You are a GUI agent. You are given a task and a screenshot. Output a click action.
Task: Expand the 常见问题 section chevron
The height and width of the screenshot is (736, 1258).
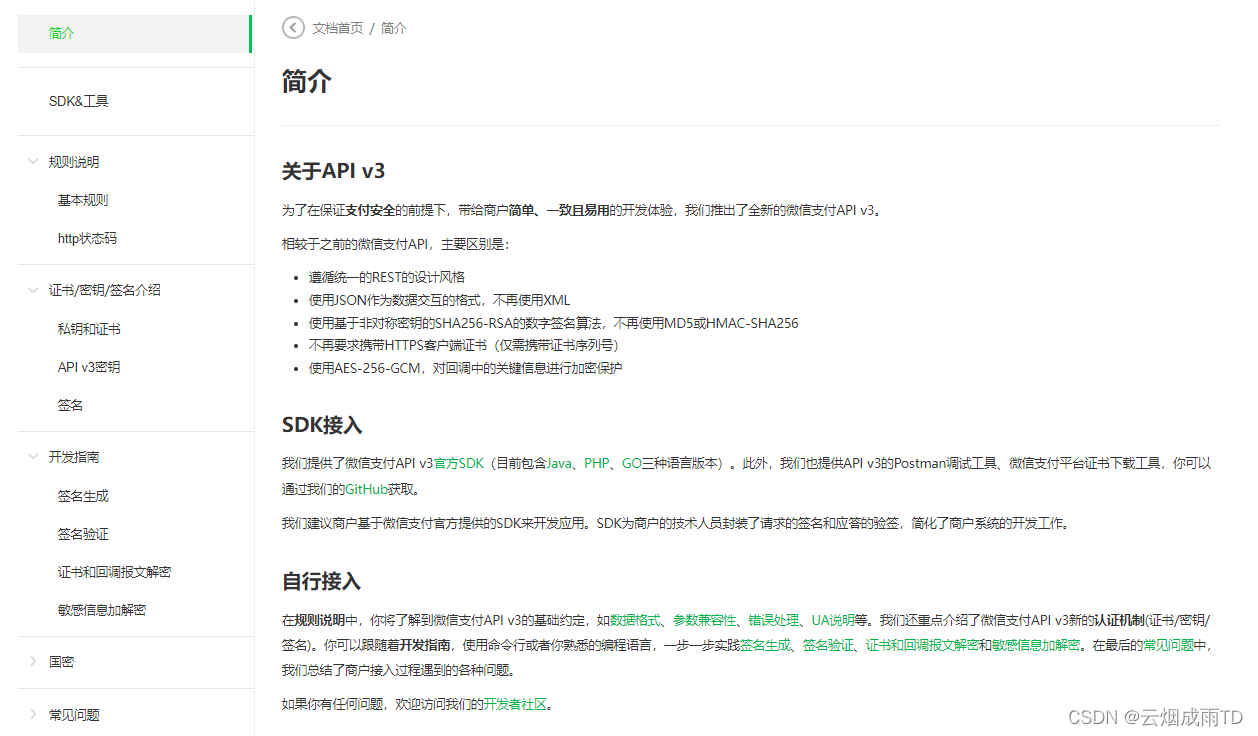click(x=33, y=714)
